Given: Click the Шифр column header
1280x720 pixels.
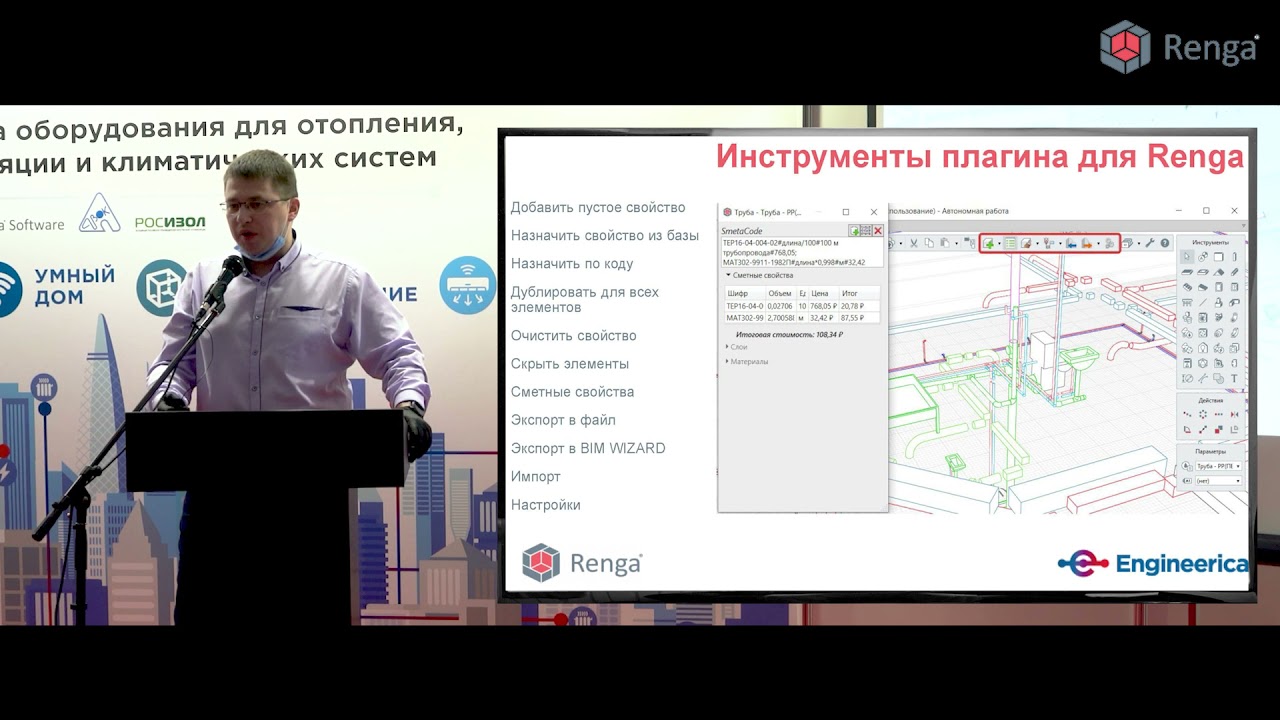Looking at the screenshot, I should click(745, 293).
